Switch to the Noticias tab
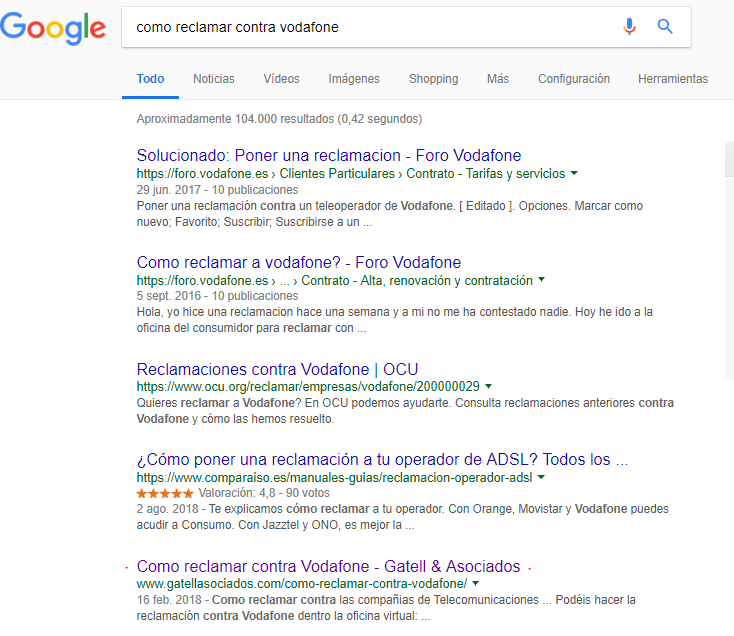Viewport: 734px width, 636px height. pyautogui.click(x=213, y=79)
